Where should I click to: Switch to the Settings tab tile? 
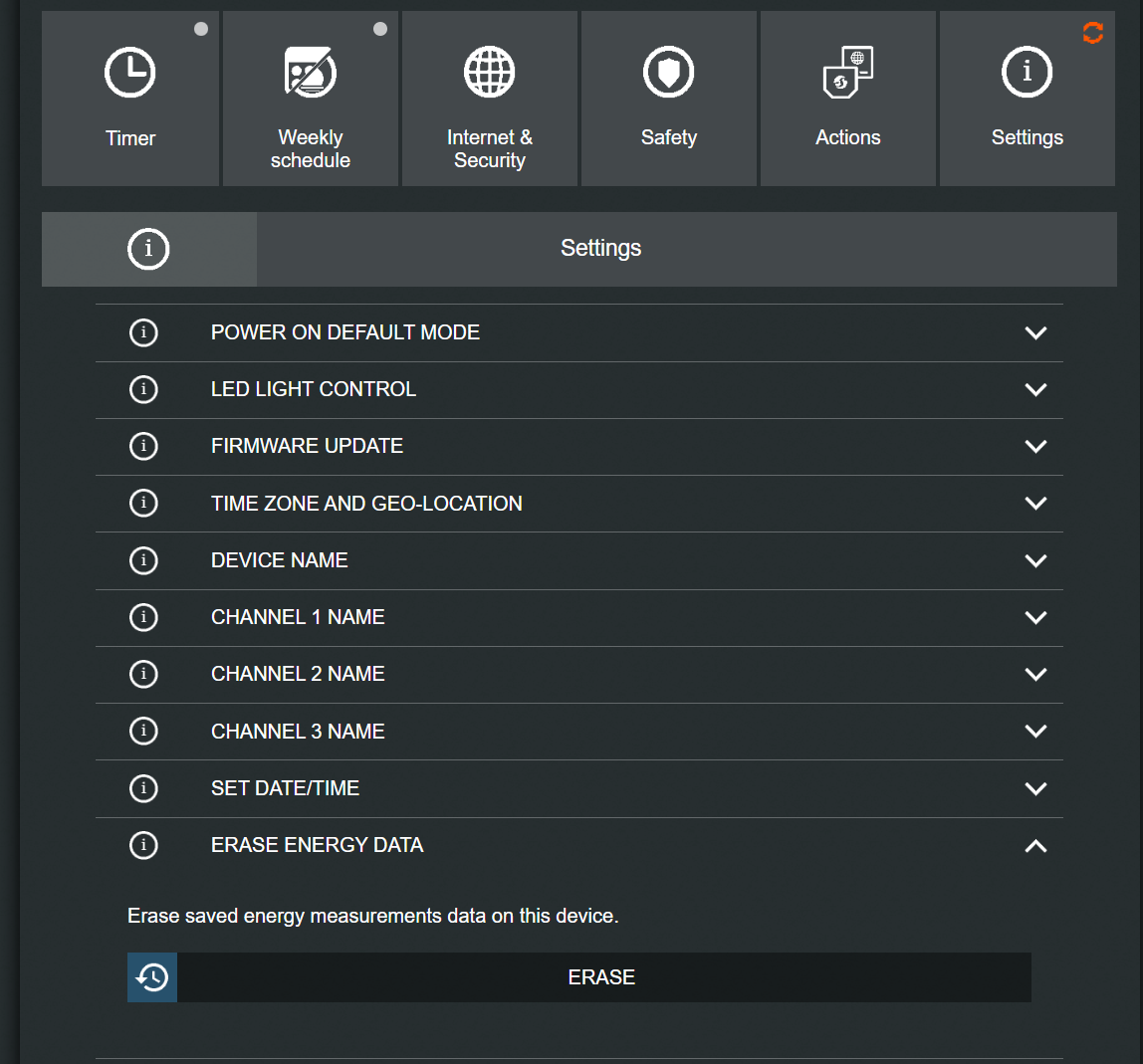pos(1027,99)
